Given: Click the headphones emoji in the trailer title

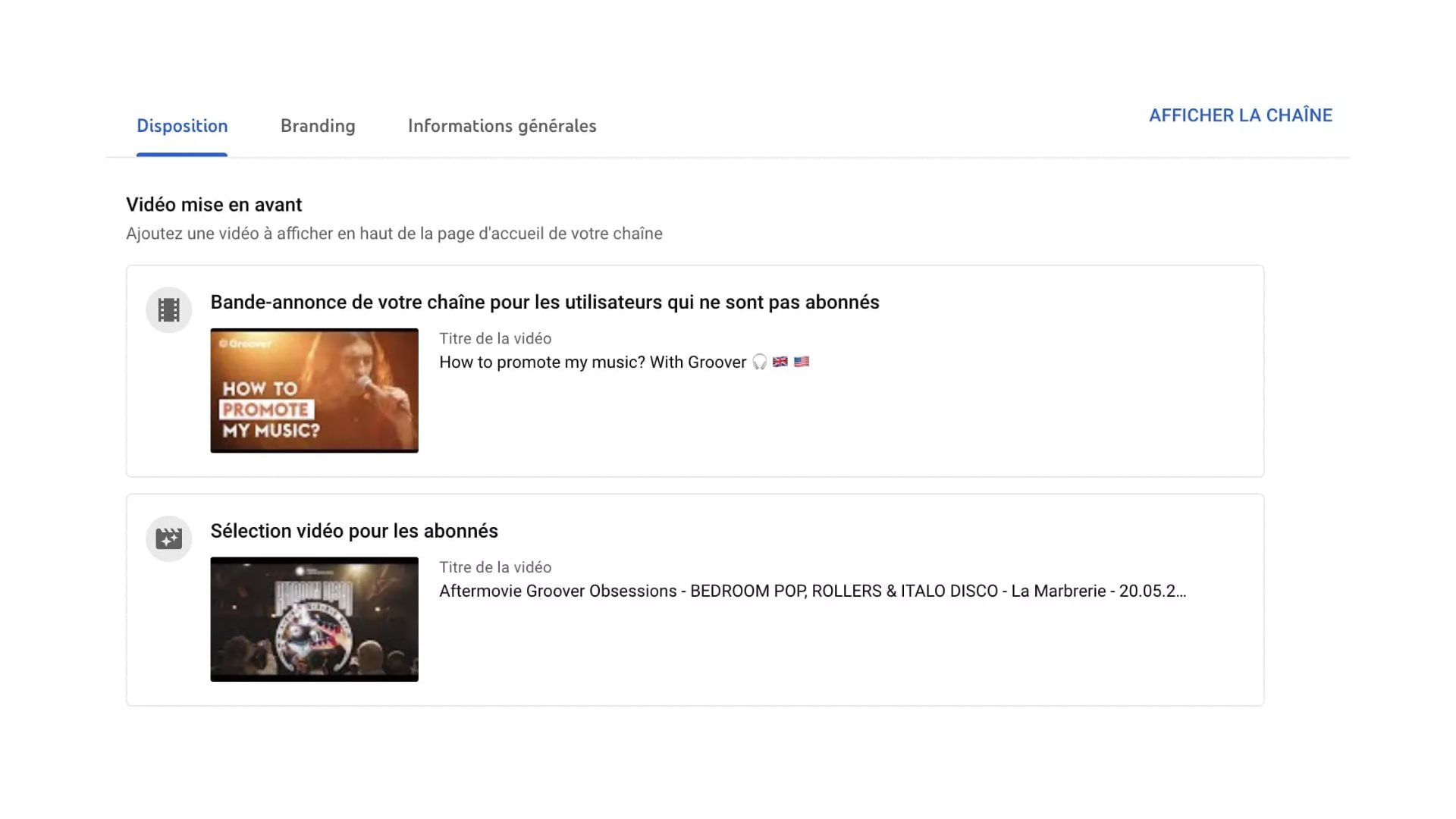Looking at the screenshot, I should point(759,362).
